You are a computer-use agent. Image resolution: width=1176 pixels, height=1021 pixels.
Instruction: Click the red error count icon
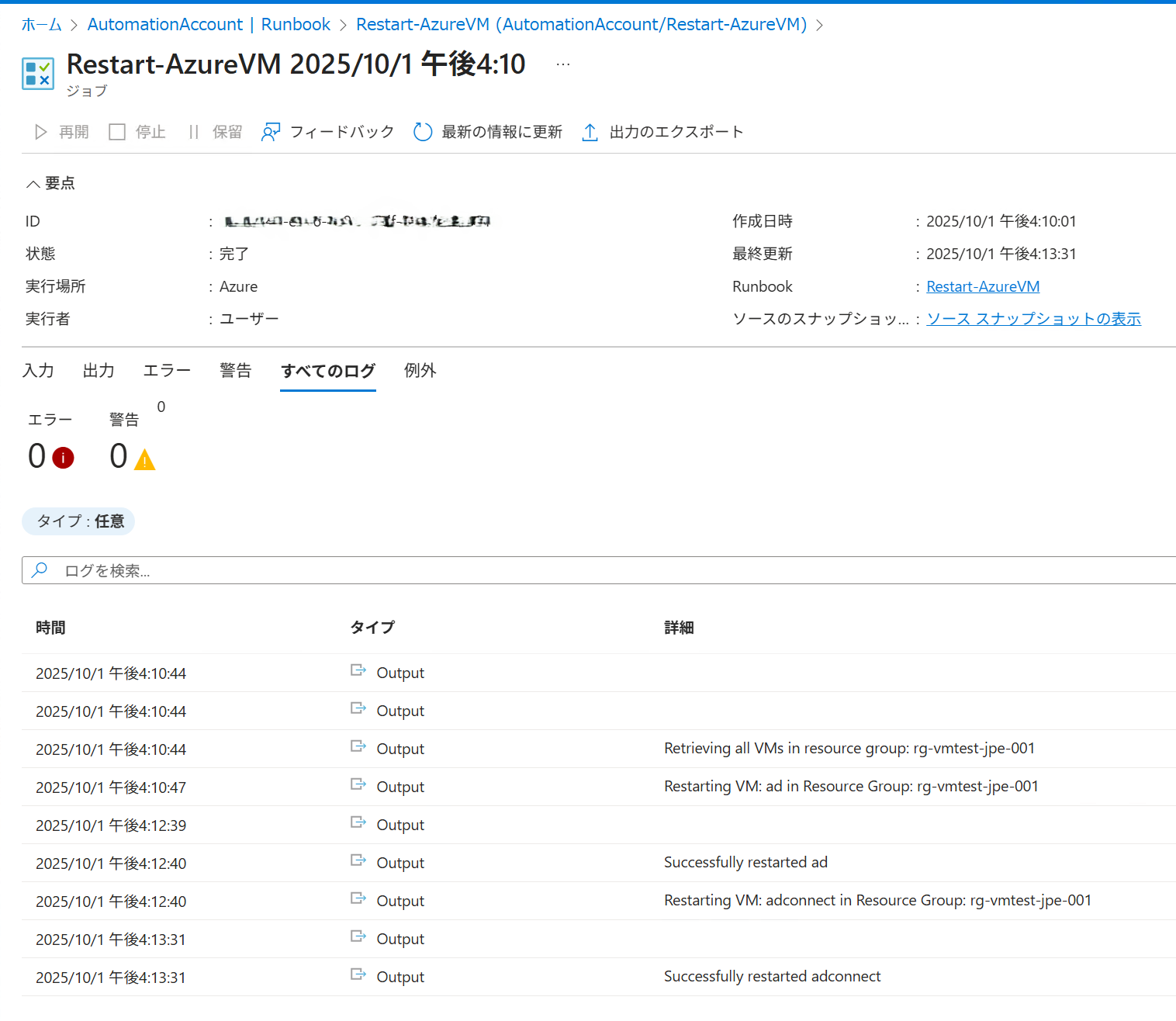click(x=63, y=458)
